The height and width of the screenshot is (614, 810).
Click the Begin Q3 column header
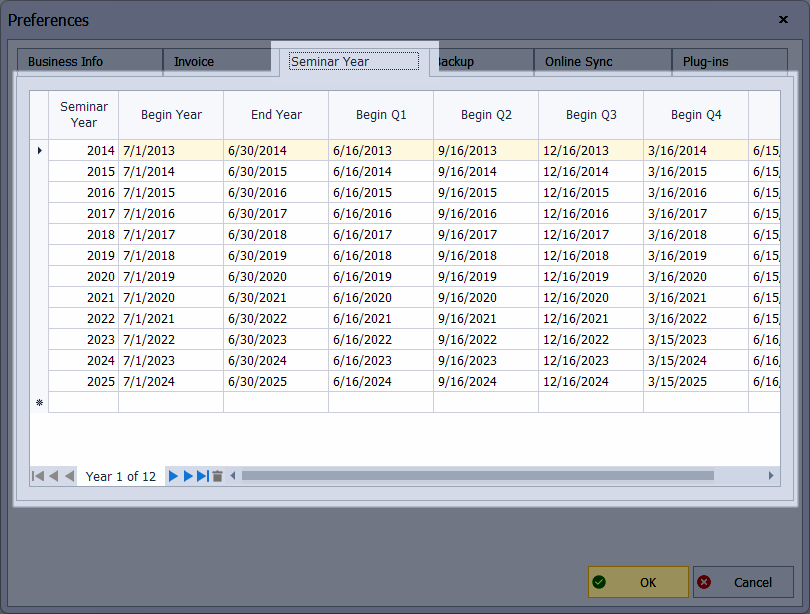coord(591,115)
